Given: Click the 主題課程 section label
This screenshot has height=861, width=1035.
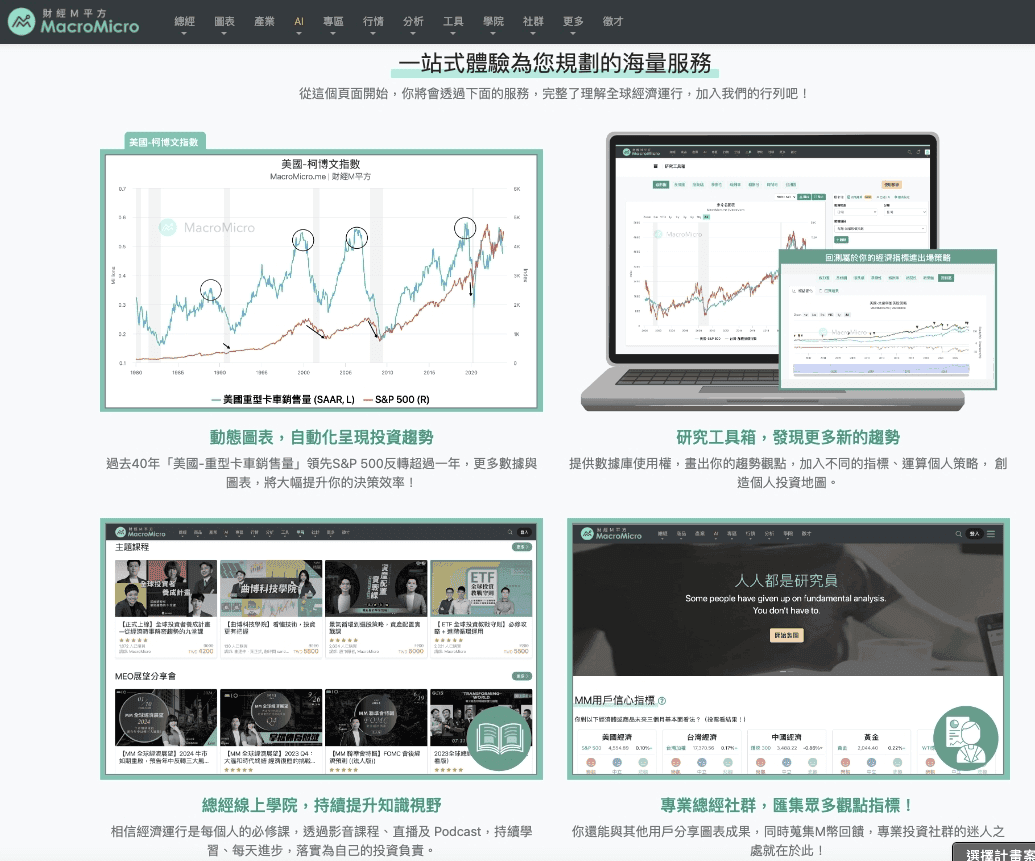Looking at the screenshot, I should pyautogui.click(x=132, y=547).
